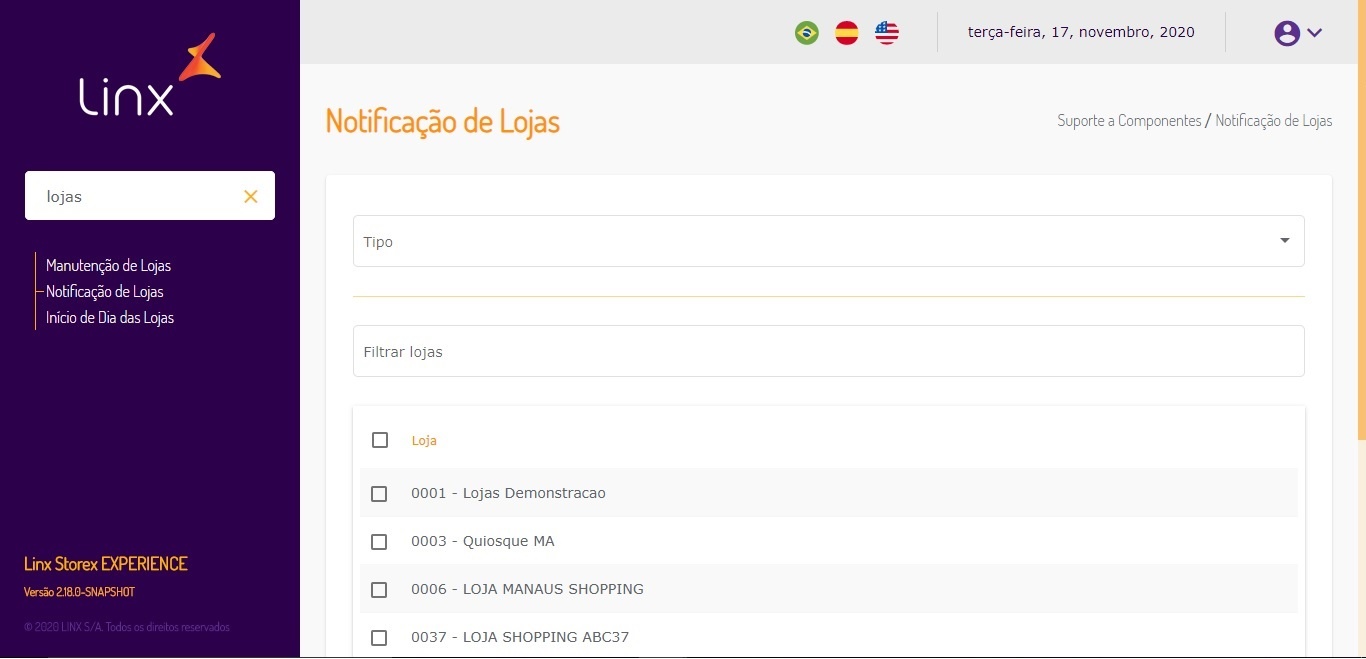Go to Notificação de Lojas in sidebar

tap(105, 292)
